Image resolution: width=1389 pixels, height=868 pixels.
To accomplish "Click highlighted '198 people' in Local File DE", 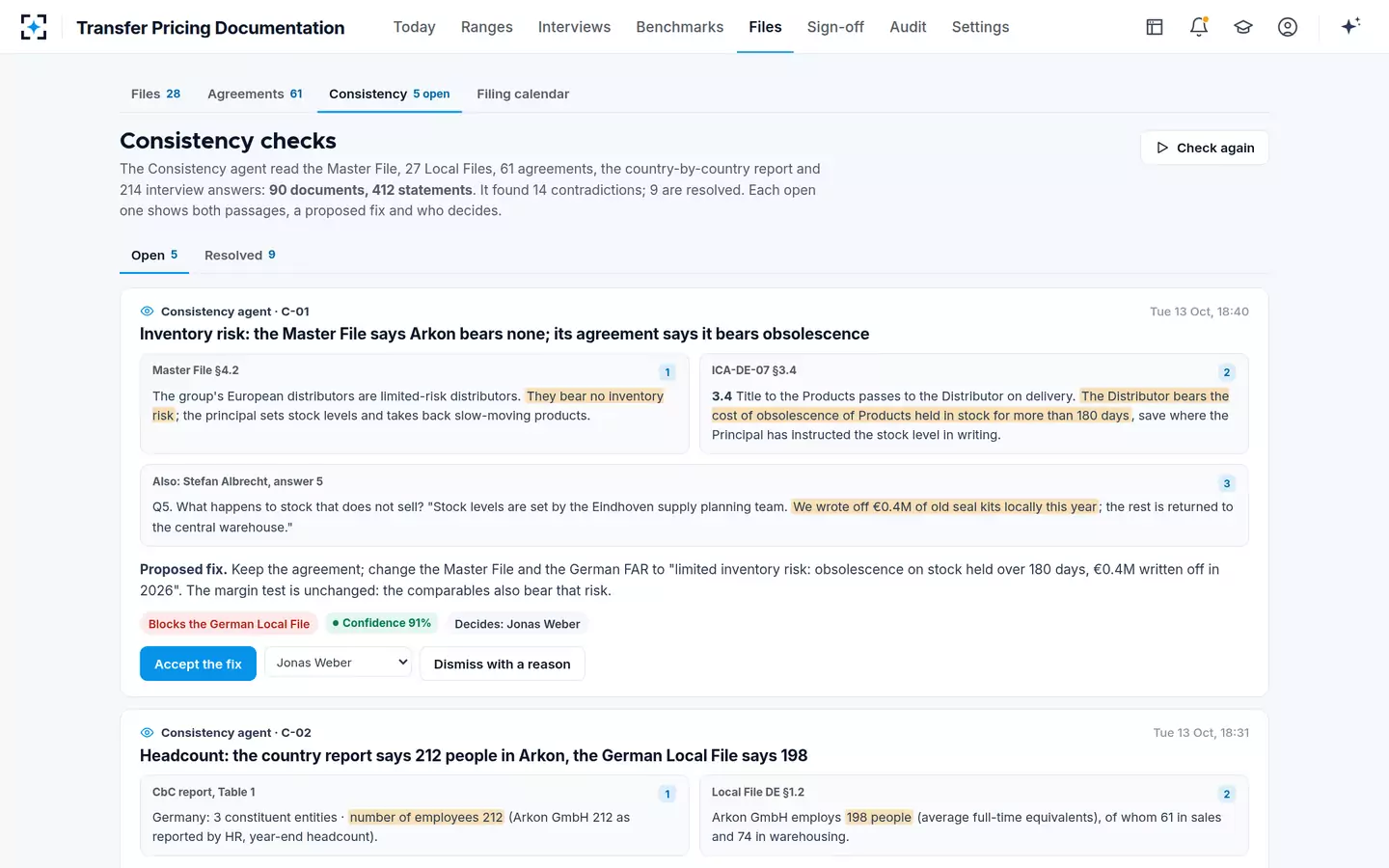I will point(879,817).
